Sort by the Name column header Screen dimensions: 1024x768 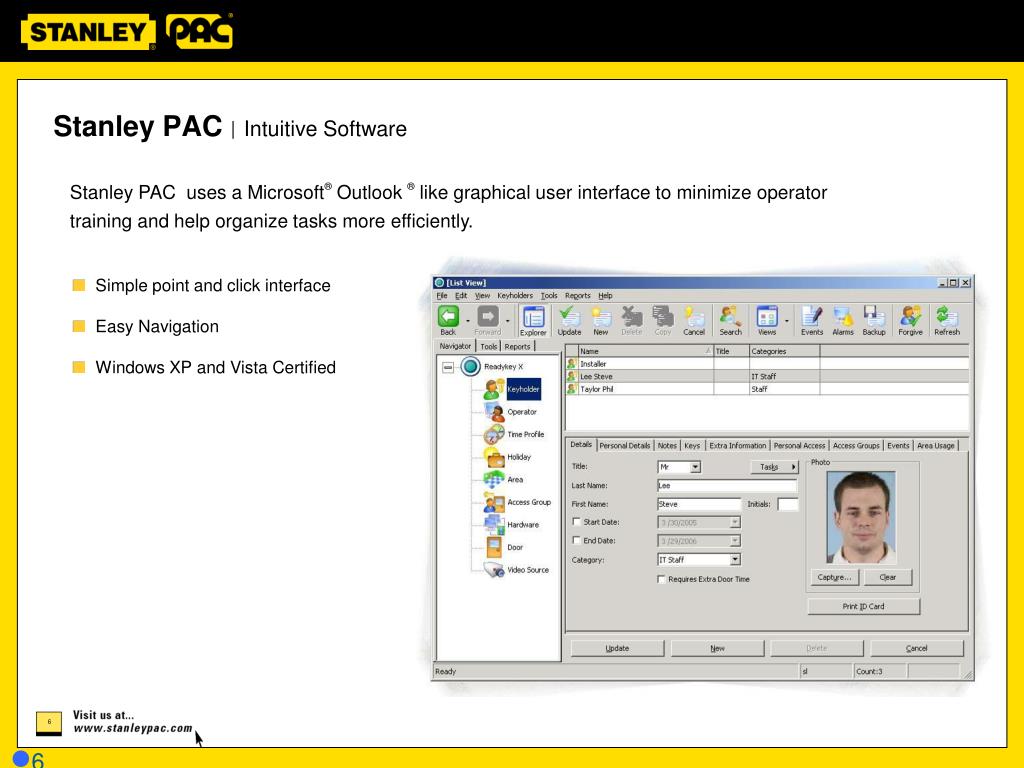645,351
